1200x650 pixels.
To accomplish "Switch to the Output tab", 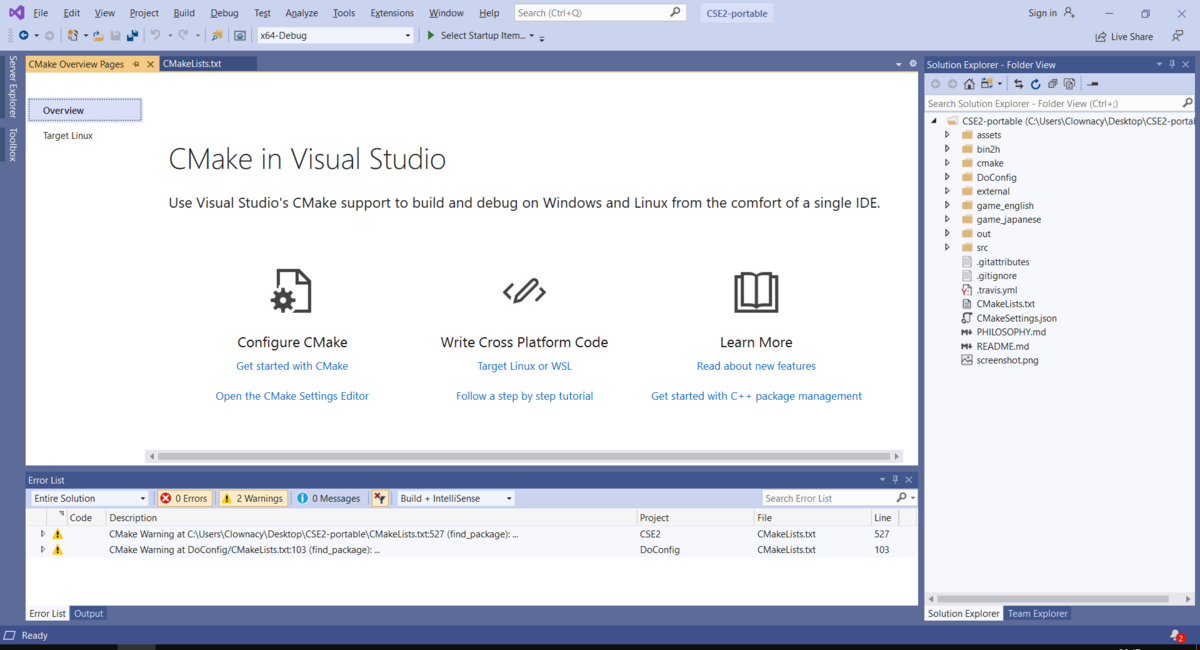I will tap(88, 613).
